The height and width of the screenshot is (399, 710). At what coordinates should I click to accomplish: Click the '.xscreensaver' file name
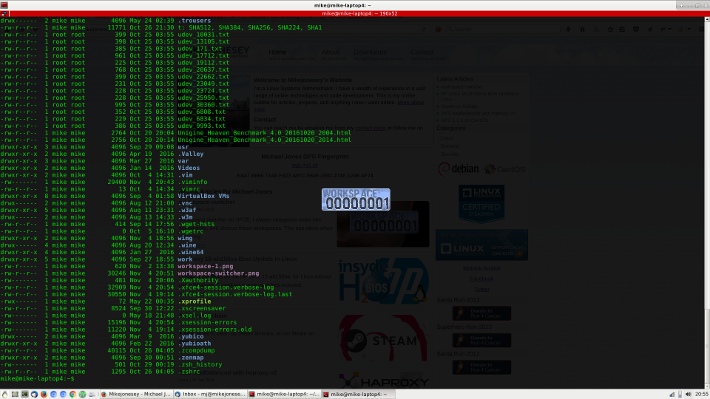[201, 308]
